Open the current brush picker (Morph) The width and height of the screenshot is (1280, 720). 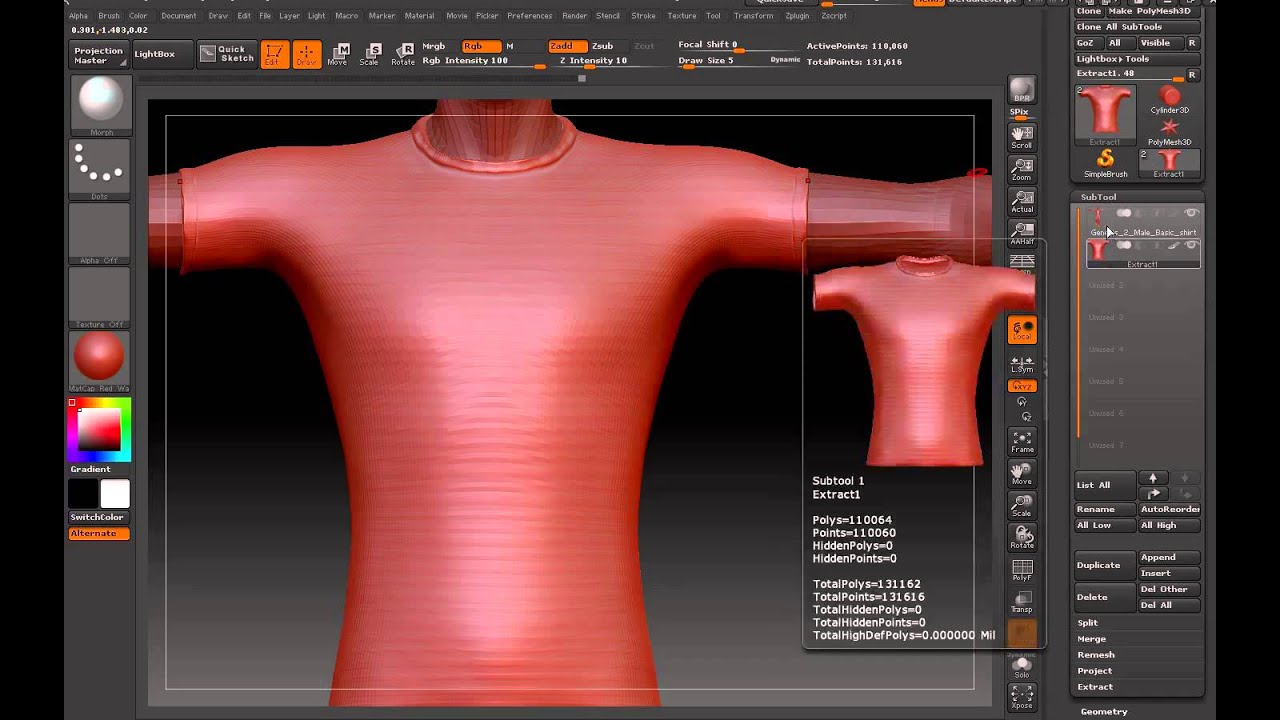[99, 106]
